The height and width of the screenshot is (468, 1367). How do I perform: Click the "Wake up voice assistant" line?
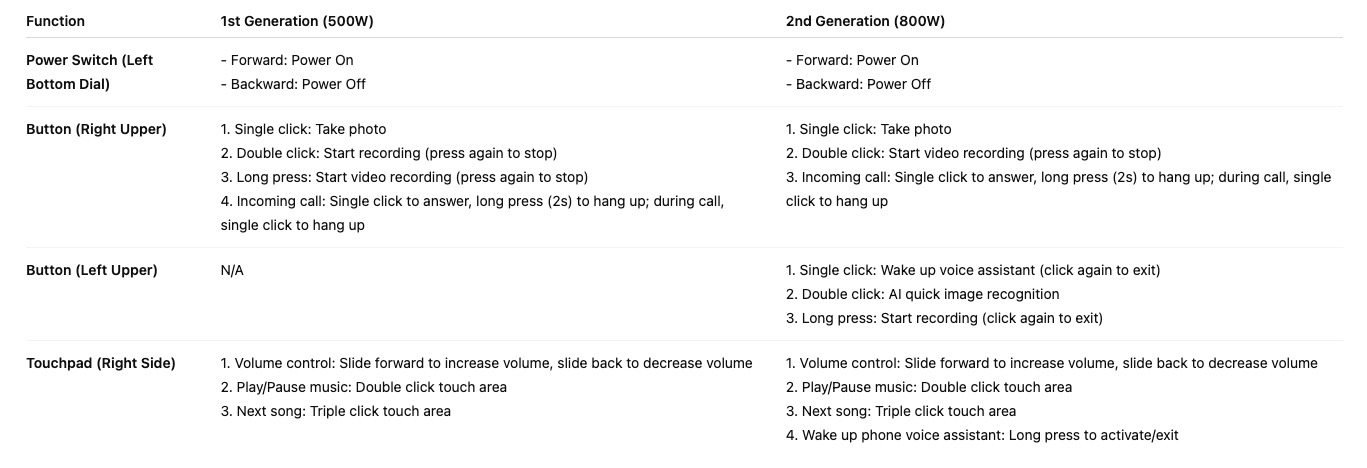(974, 270)
